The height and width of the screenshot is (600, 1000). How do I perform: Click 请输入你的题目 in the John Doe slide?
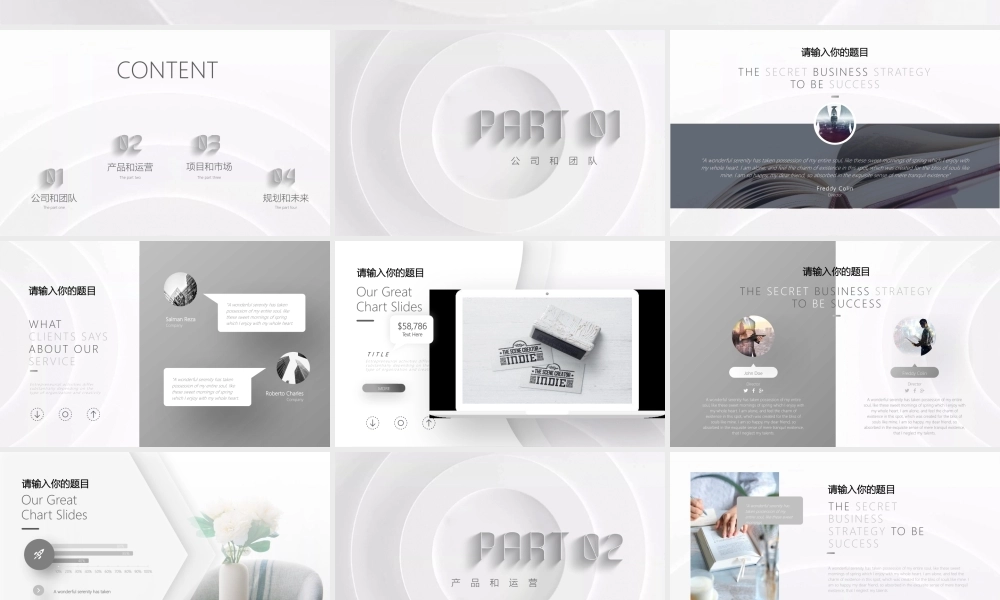point(836,272)
